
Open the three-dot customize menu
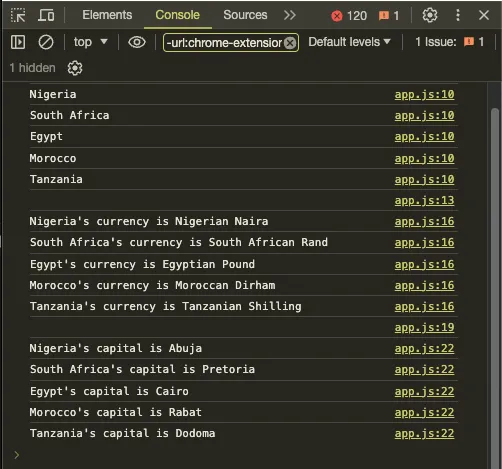pyautogui.click(x=458, y=15)
